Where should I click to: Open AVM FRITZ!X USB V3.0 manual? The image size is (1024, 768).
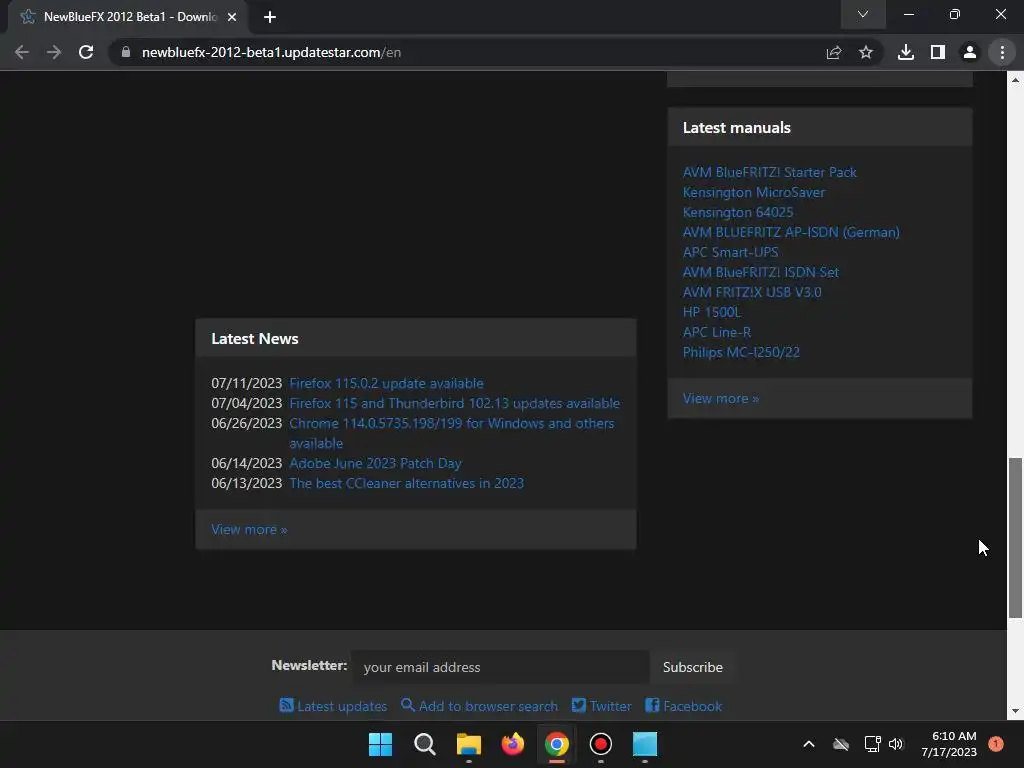click(752, 293)
